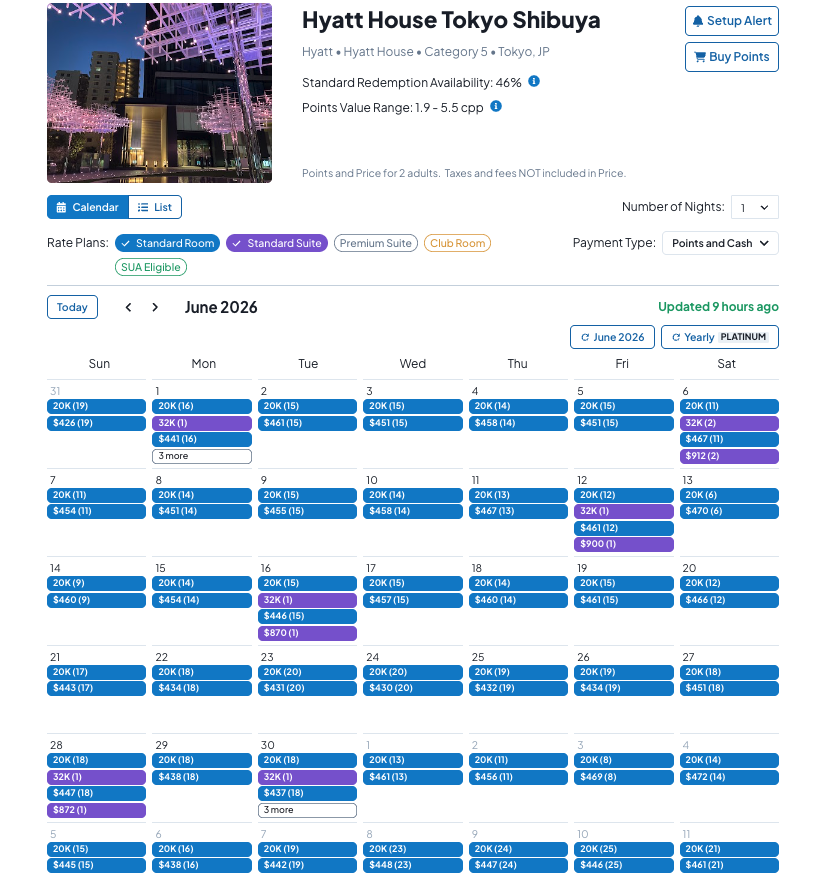Enable SUA Eligible filter

pos(150,267)
